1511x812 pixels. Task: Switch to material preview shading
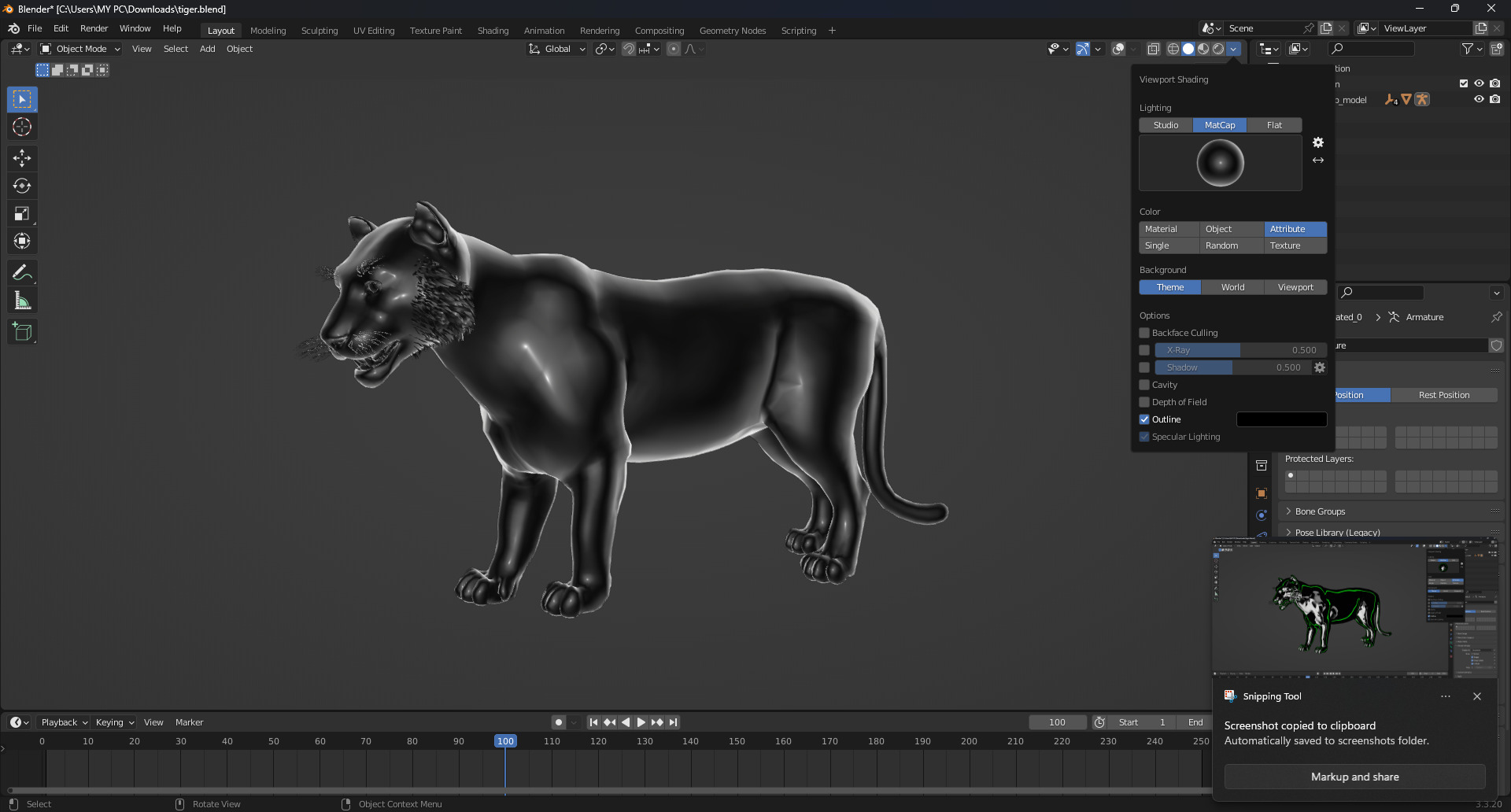(1203, 49)
